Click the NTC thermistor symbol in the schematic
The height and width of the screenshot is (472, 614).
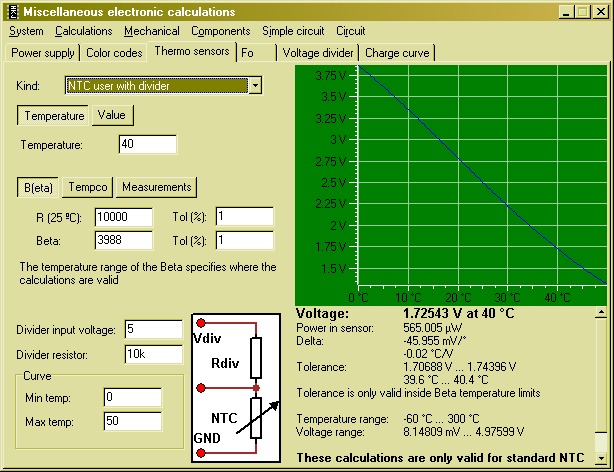(x=256, y=418)
